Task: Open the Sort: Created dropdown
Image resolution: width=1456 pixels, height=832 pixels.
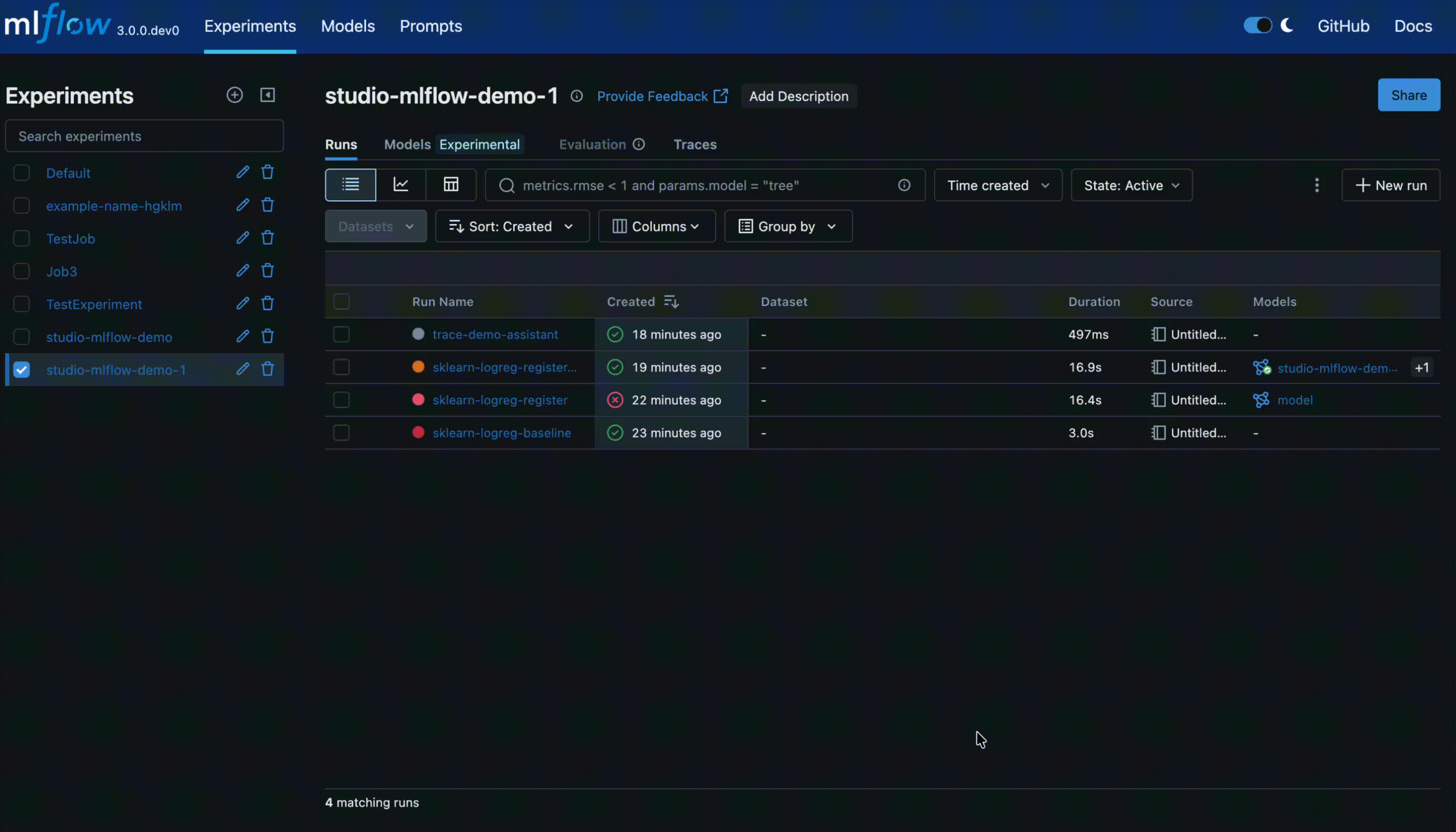Action: (512, 226)
